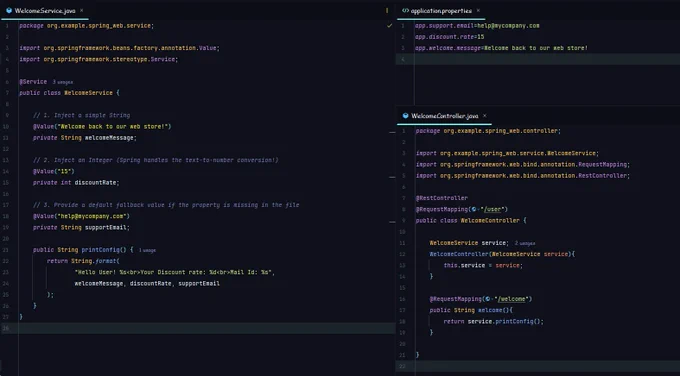Click the comment starting "// 3. Provide a default"
The height and width of the screenshot is (376, 680).
click(x=166, y=205)
